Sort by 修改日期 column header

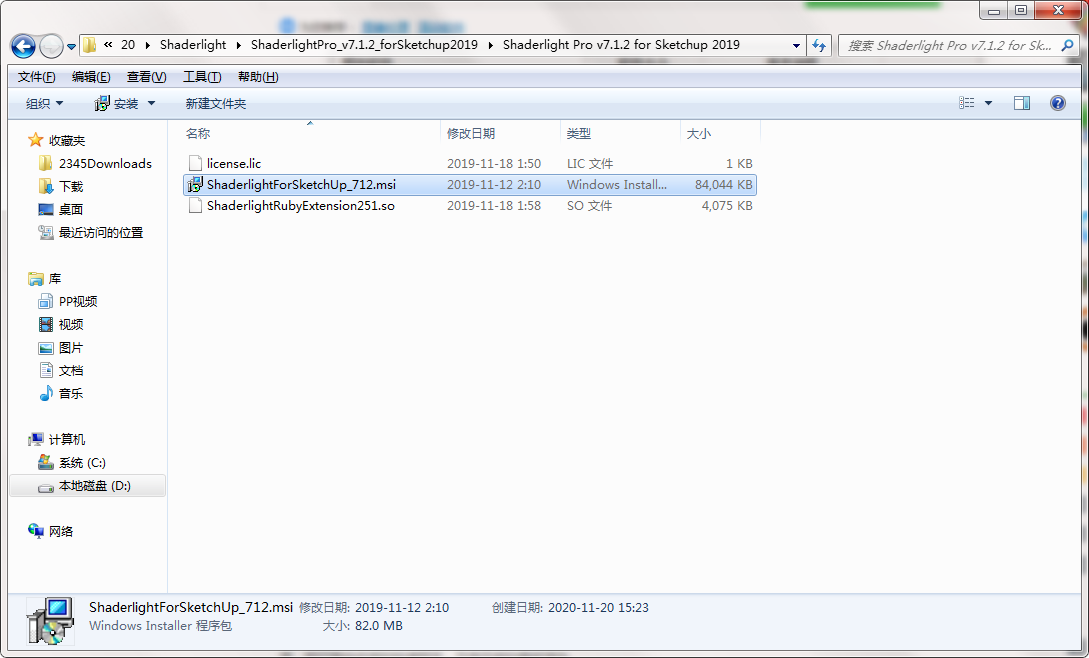click(500, 133)
